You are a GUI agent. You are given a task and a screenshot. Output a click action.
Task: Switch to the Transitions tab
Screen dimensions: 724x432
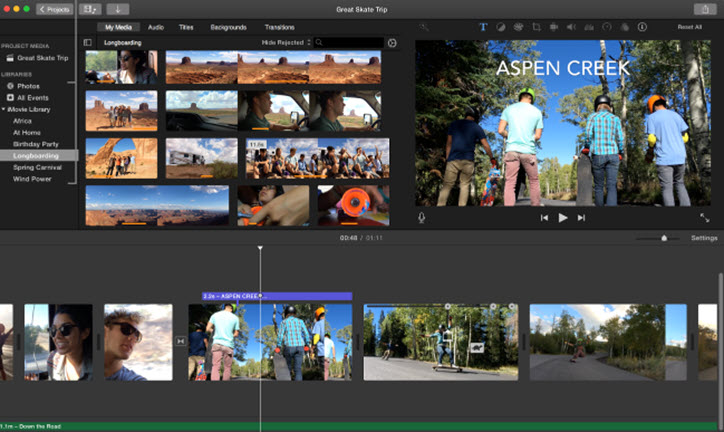[x=279, y=27]
